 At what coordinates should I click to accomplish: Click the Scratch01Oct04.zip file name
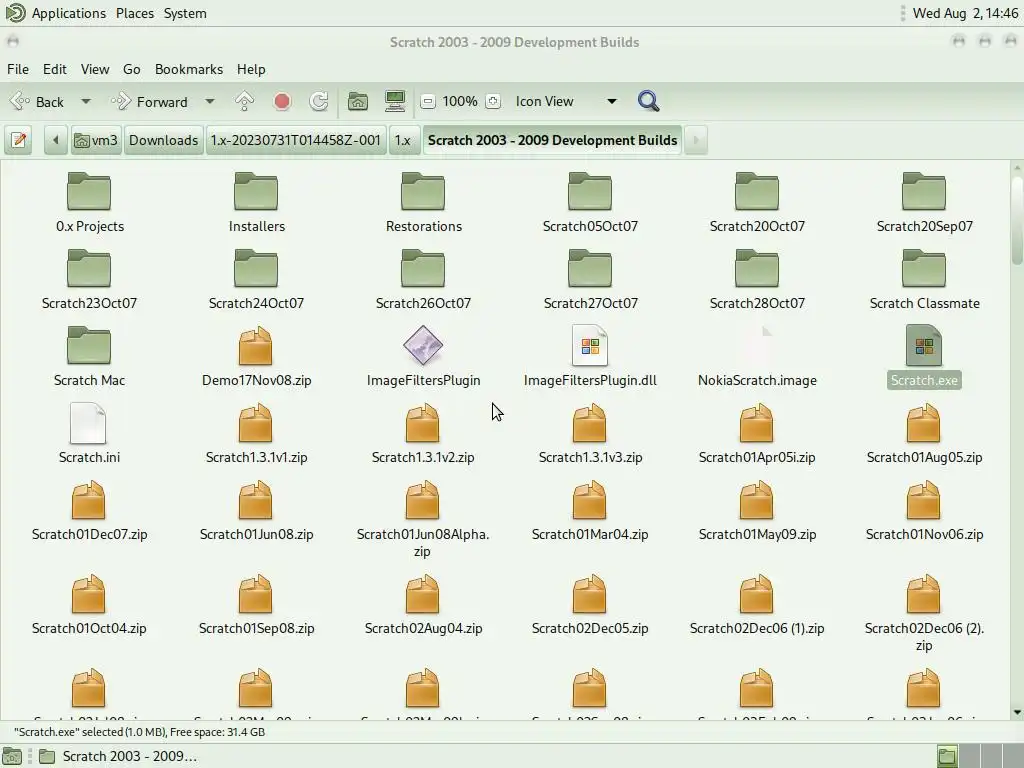[x=89, y=628]
